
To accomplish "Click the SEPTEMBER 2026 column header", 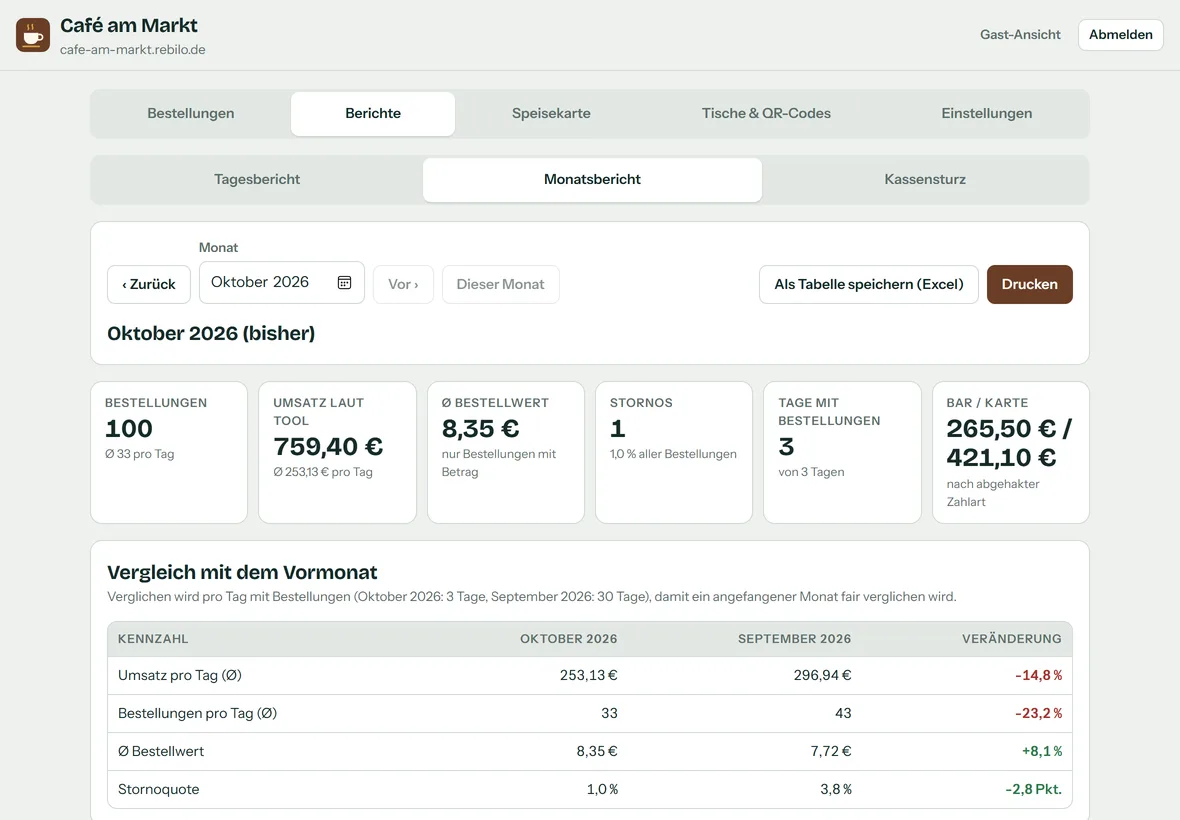I will pyautogui.click(x=794, y=639).
